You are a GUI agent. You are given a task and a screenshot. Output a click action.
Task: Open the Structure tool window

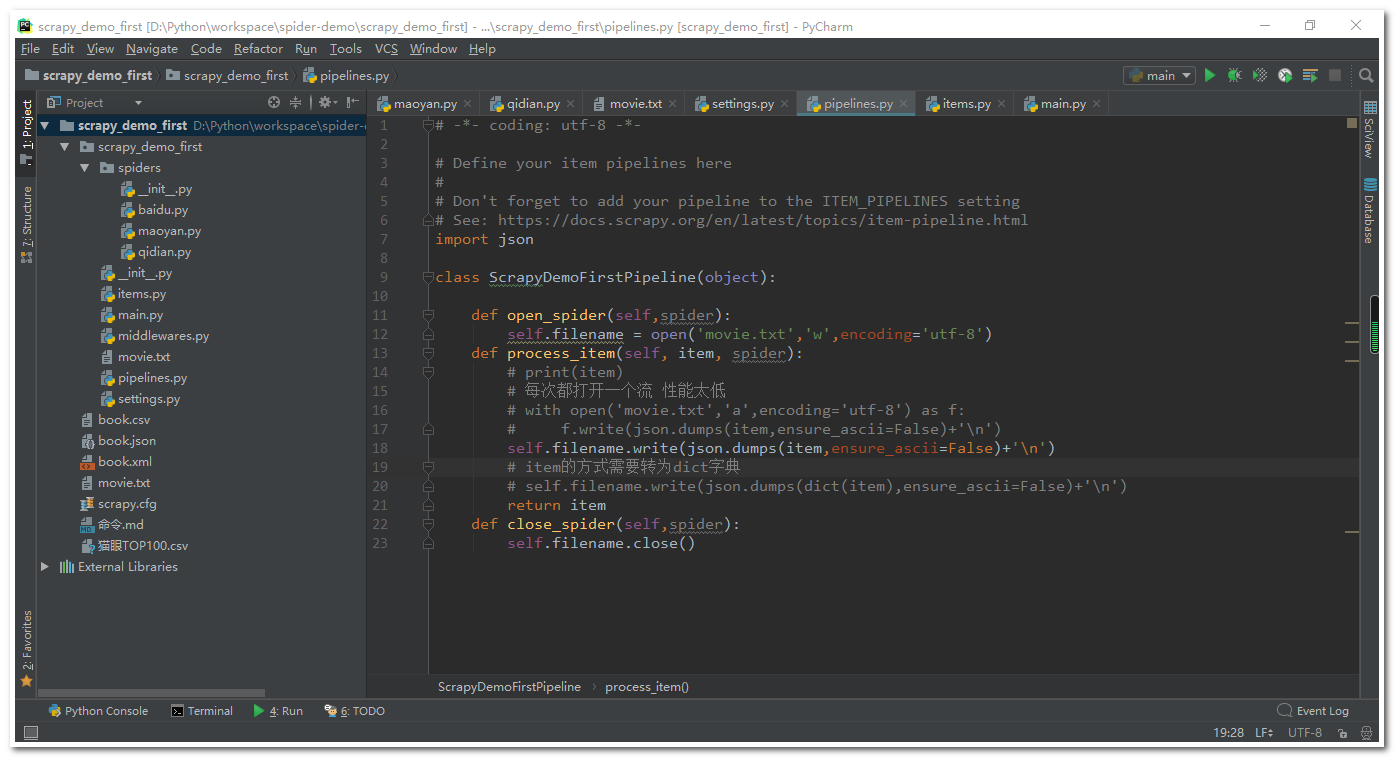tap(27, 224)
